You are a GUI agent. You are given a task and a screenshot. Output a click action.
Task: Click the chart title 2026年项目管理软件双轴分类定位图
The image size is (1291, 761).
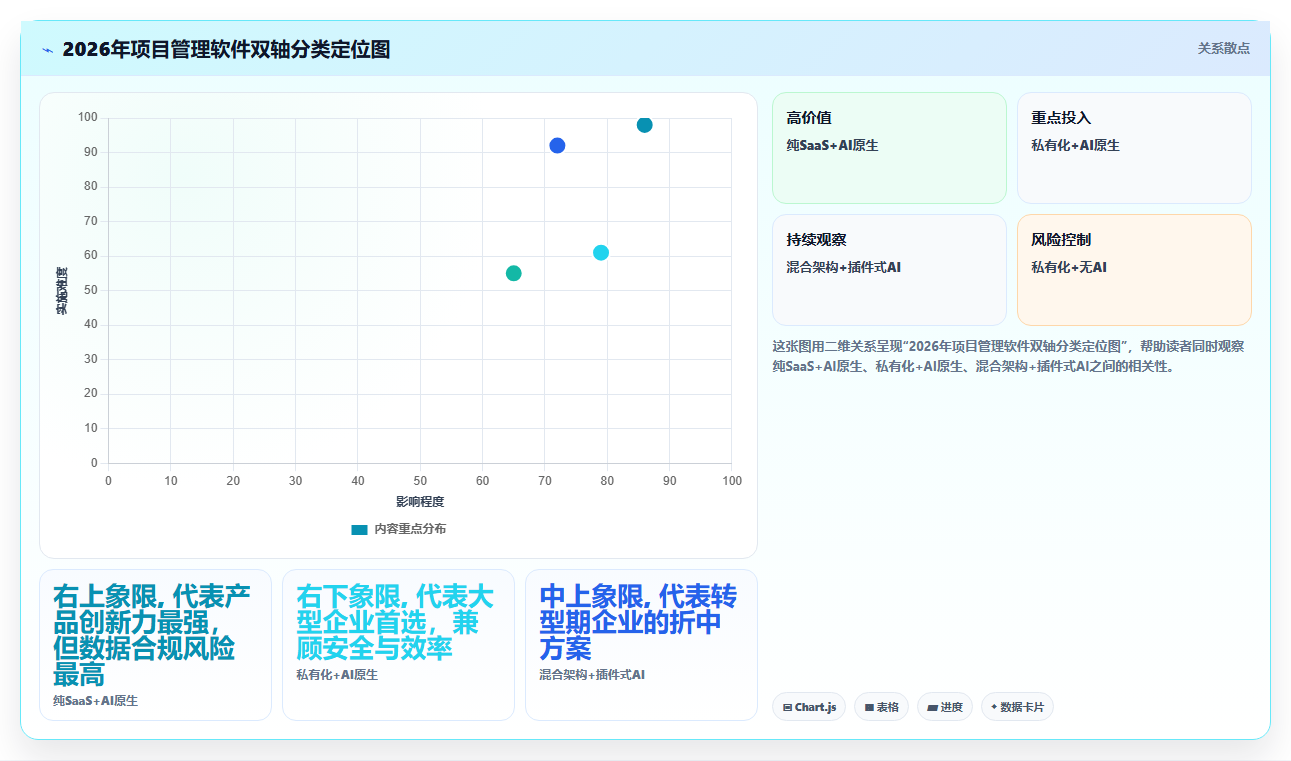click(226, 49)
